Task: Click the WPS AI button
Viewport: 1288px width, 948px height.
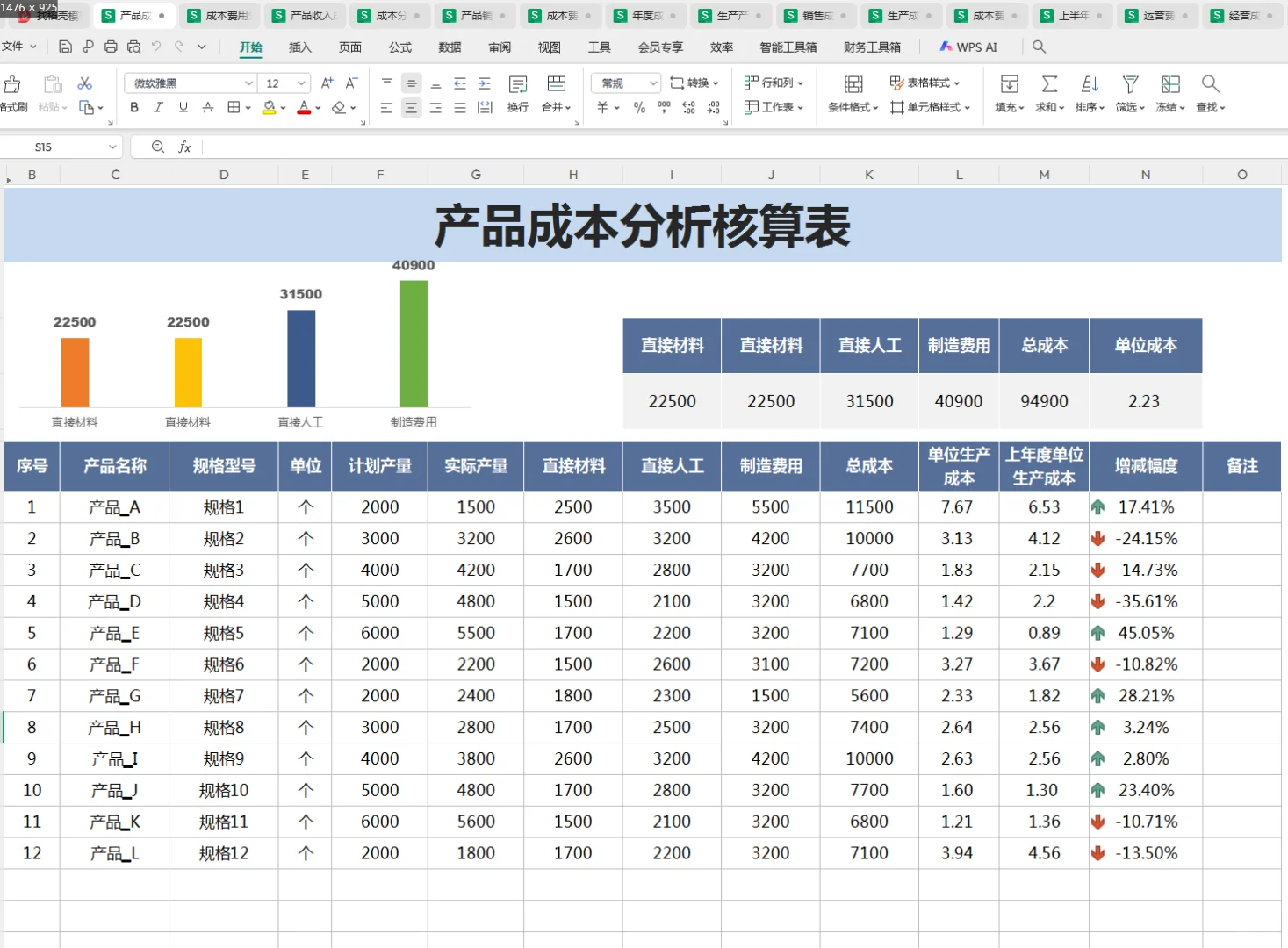Action: pos(968,47)
